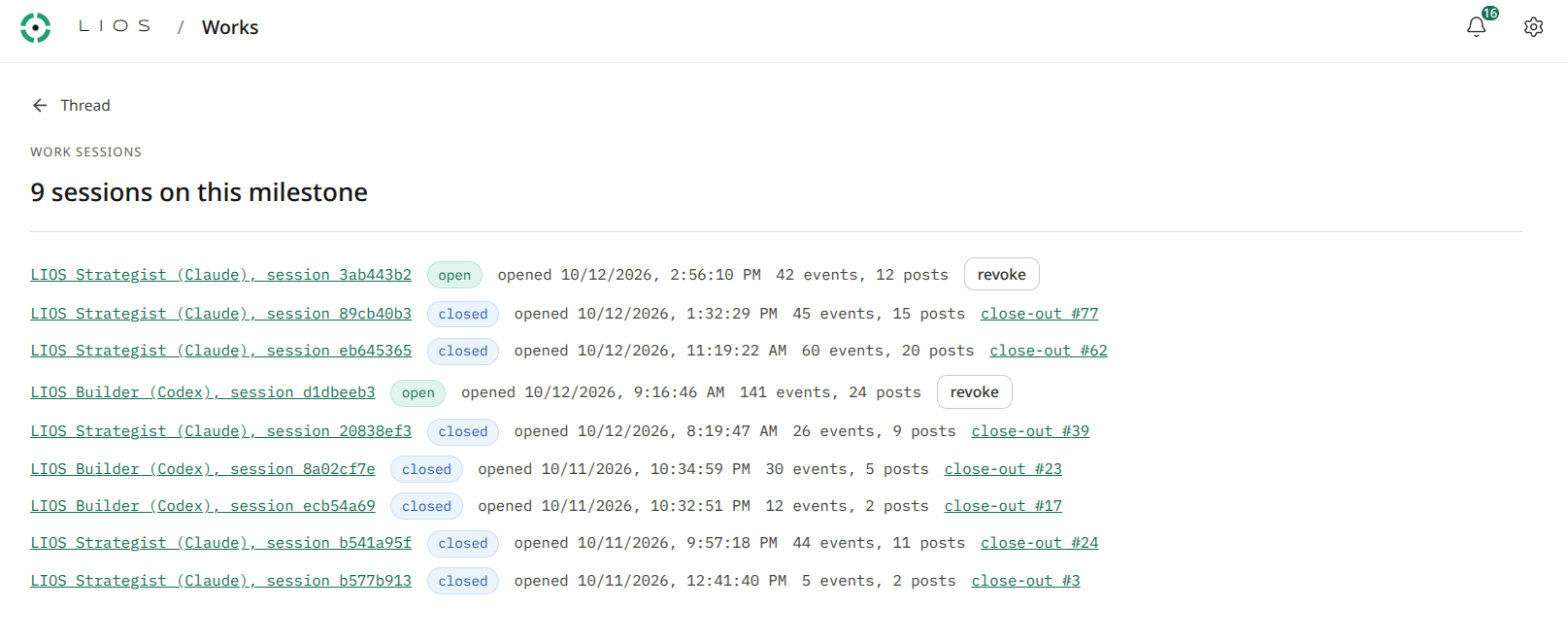Open close-out #3 link
The height and width of the screenshot is (642, 1568).
tap(1025, 581)
